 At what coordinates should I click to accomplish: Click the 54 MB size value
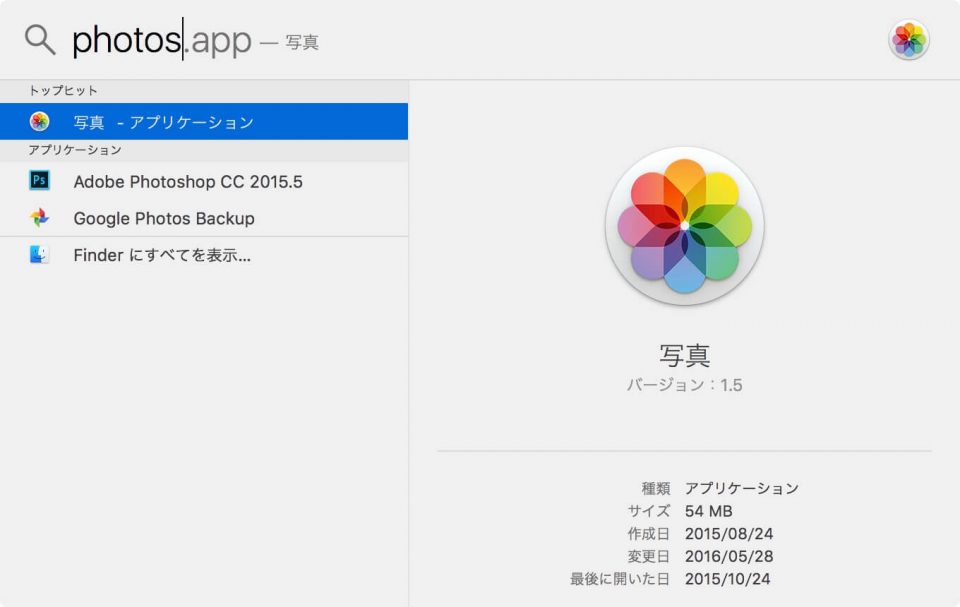(x=708, y=511)
